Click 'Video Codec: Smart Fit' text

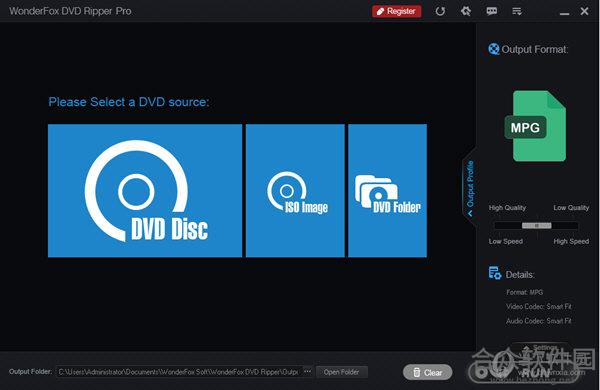[538, 307]
